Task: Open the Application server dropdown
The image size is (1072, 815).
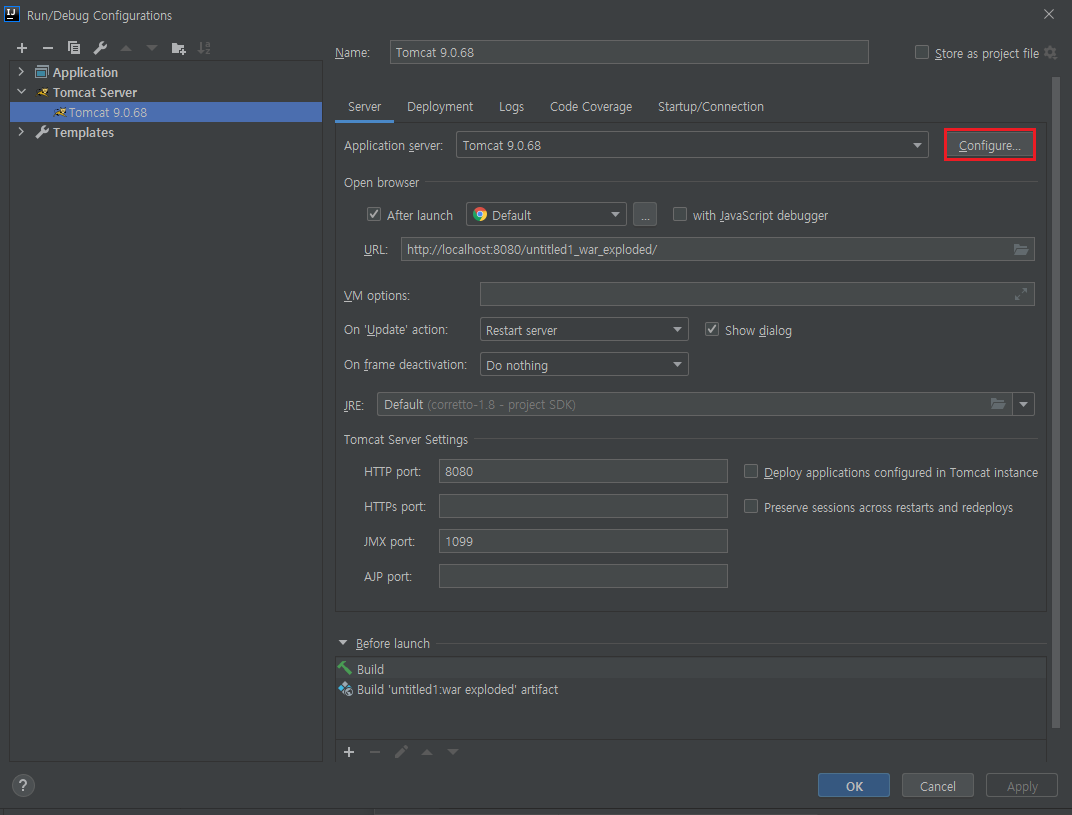Action: click(x=692, y=145)
